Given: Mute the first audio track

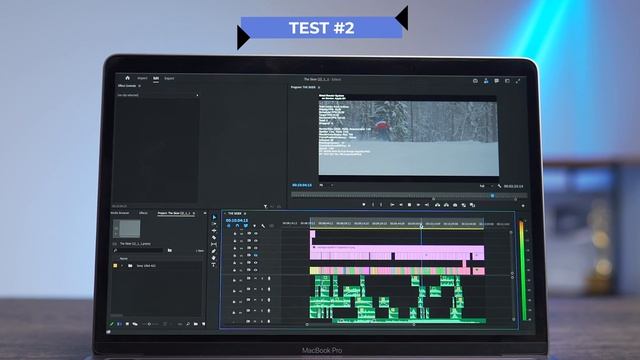Looking at the screenshot, I should pos(255,278).
